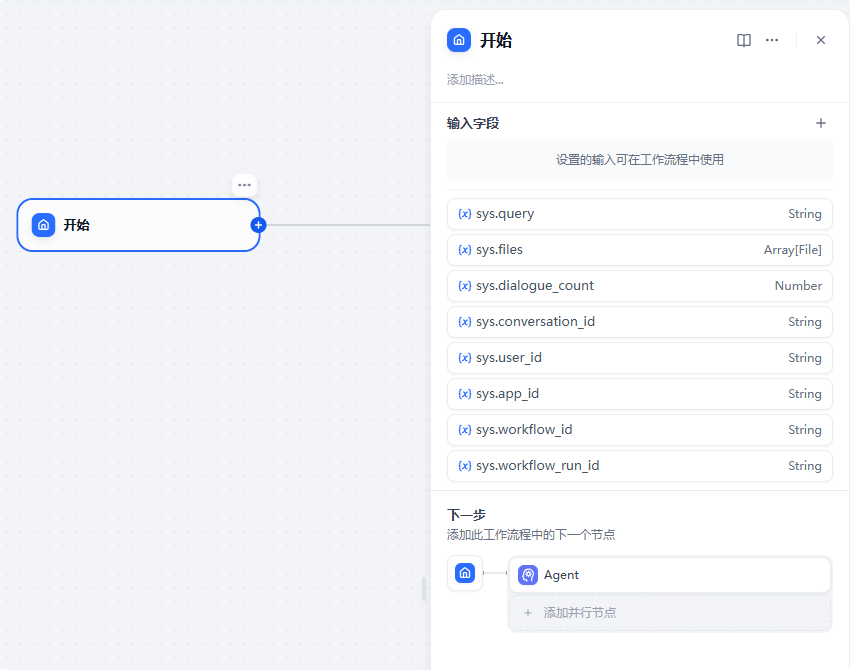Click the panel resize handle on left edge
Screen dimensions: 850x670
(424, 590)
